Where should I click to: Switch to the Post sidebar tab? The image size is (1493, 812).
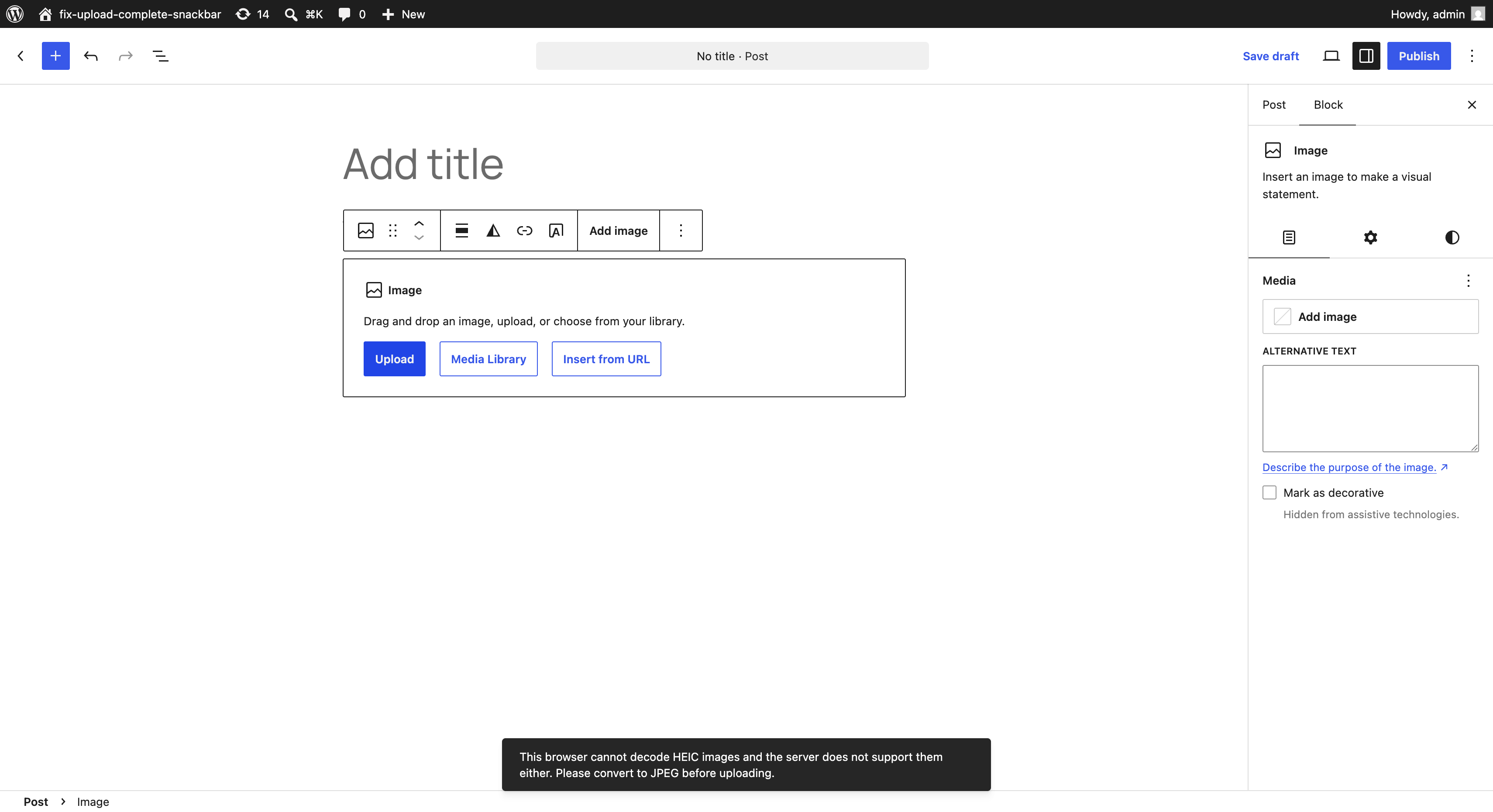point(1274,104)
